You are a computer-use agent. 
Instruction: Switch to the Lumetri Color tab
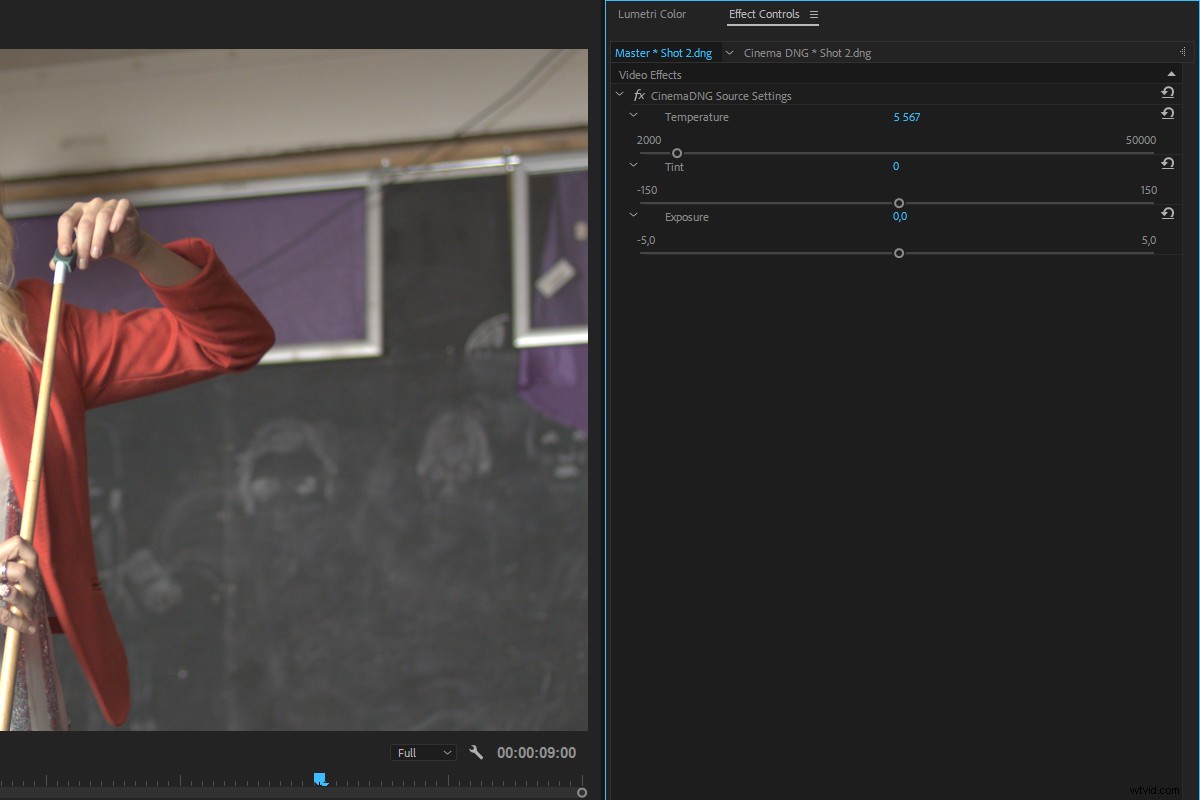click(x=652, y=14)
